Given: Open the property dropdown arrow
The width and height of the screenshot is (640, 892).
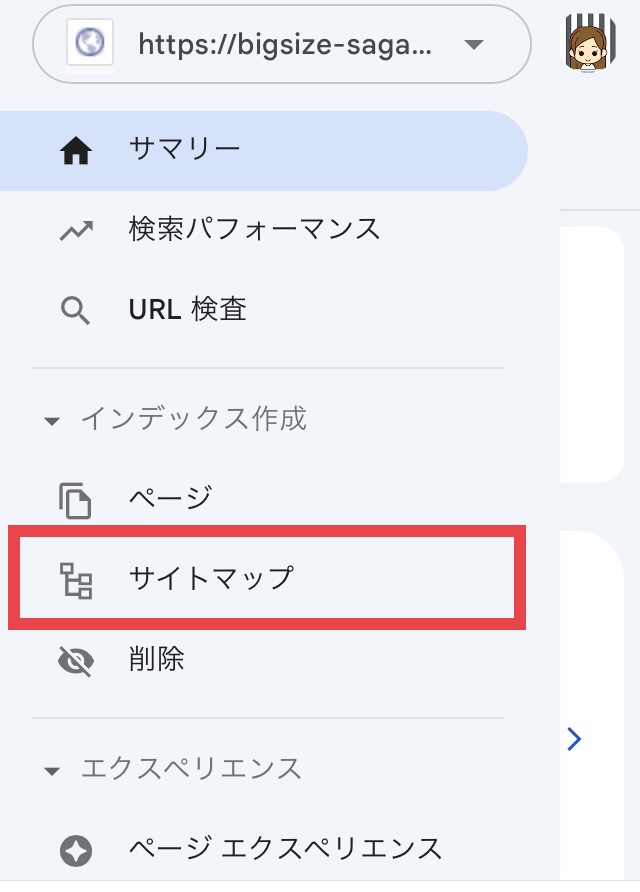Looking at the screenshot, I should pos(473,44).
